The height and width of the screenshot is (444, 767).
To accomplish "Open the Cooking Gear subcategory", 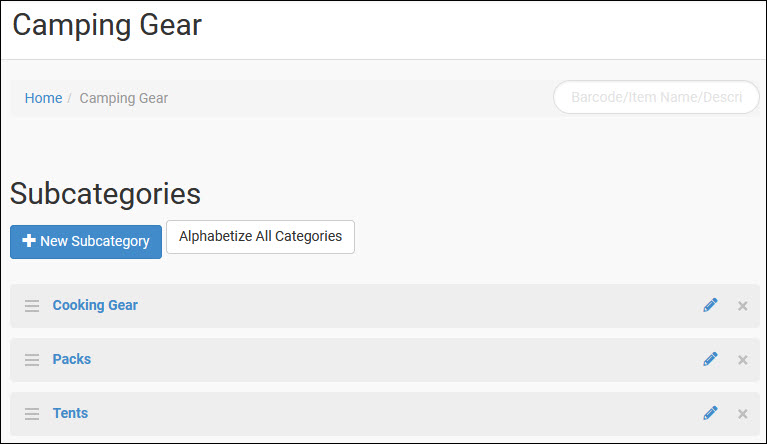I will pos(95,305).
